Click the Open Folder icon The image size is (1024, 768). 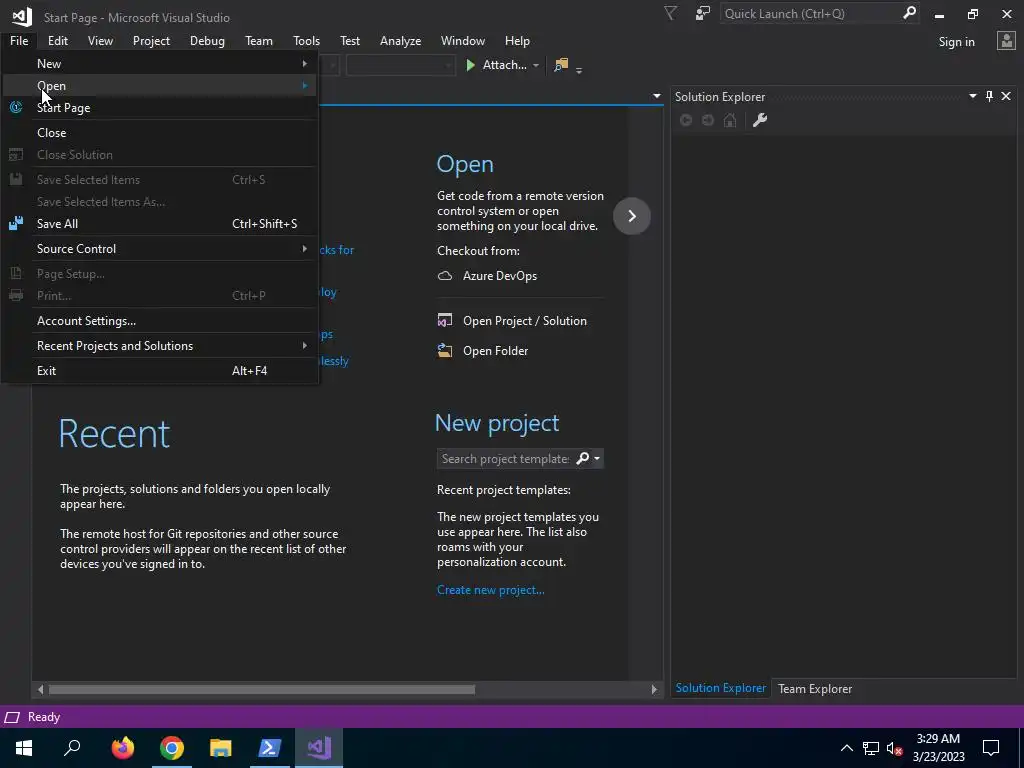(x=445, y=351)
